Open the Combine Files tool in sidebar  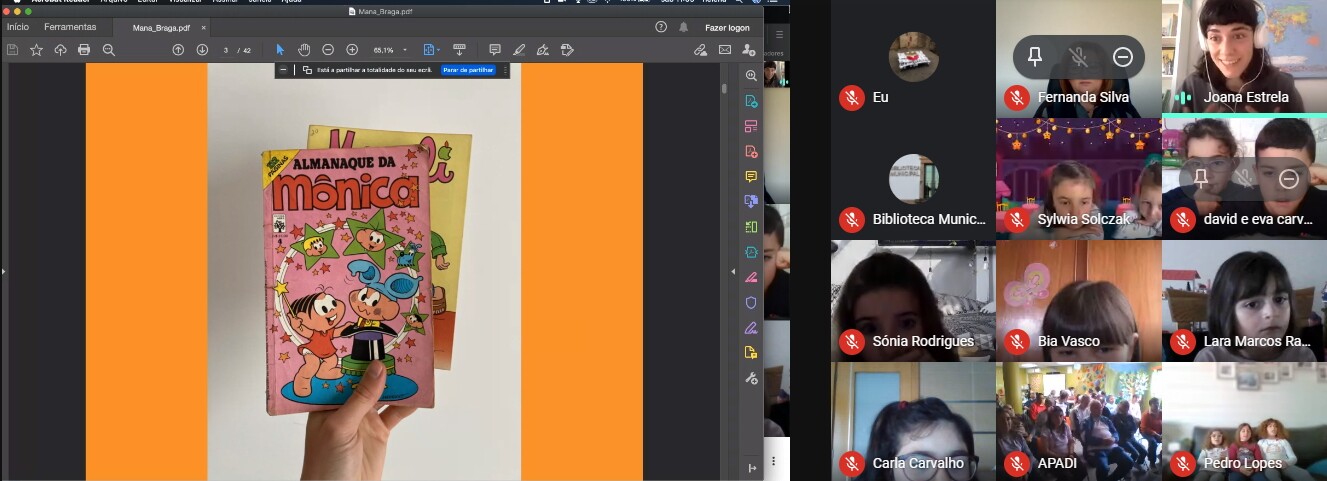click(751, 201)
